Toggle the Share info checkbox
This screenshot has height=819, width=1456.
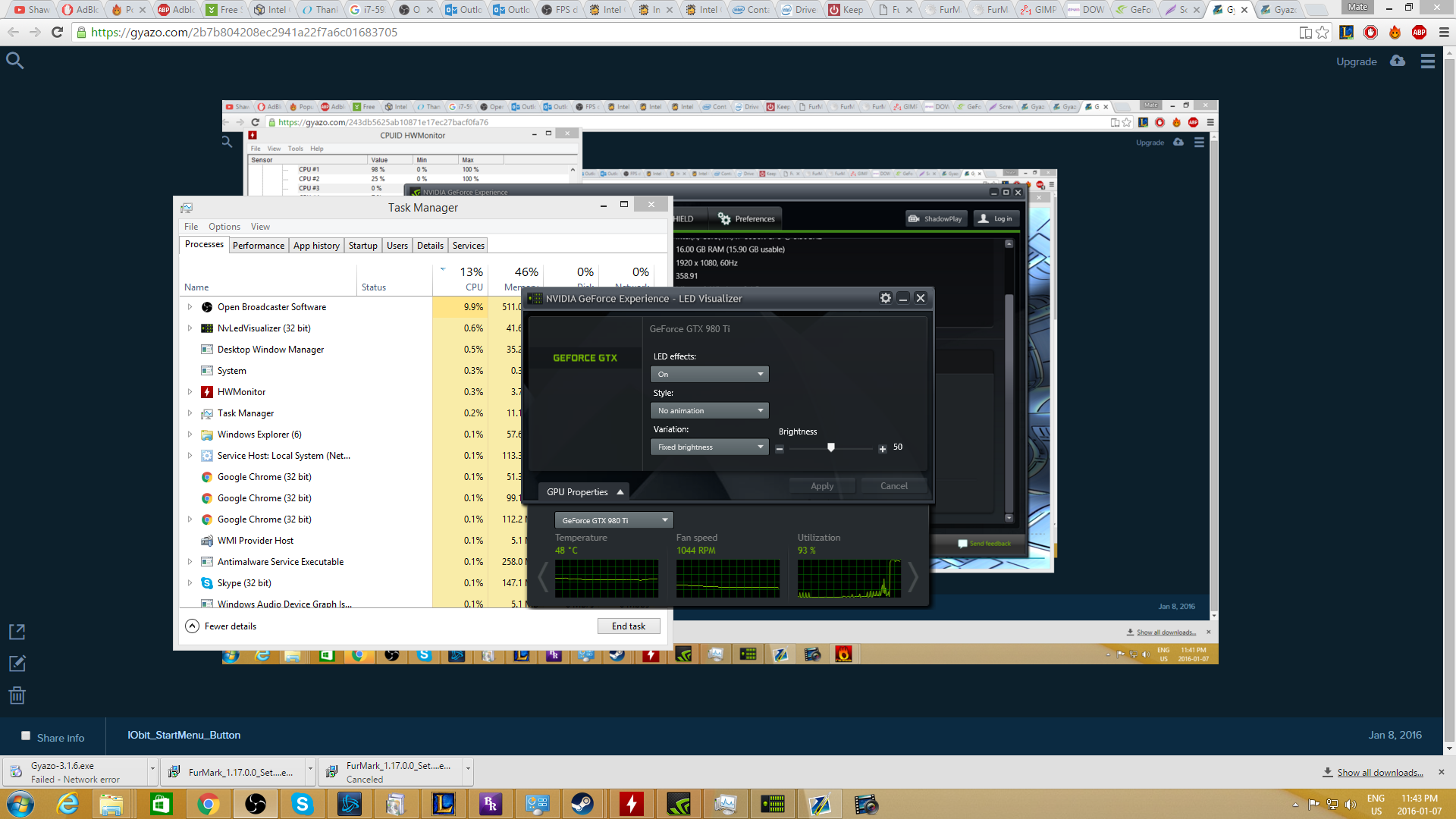tap(26, 736)
